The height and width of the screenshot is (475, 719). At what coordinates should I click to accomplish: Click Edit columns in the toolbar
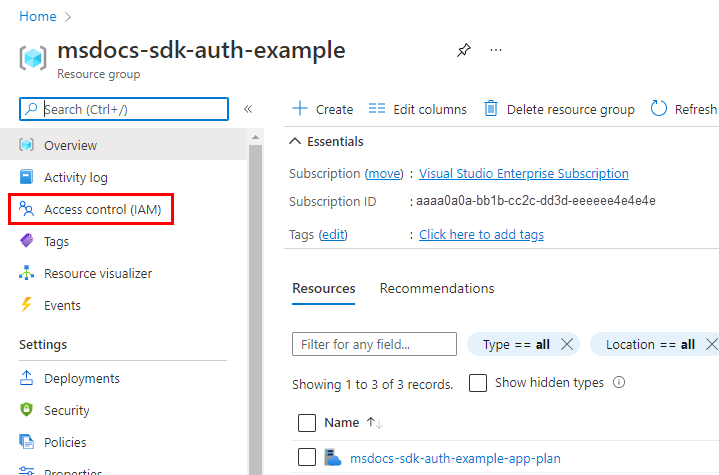point(418,109)
